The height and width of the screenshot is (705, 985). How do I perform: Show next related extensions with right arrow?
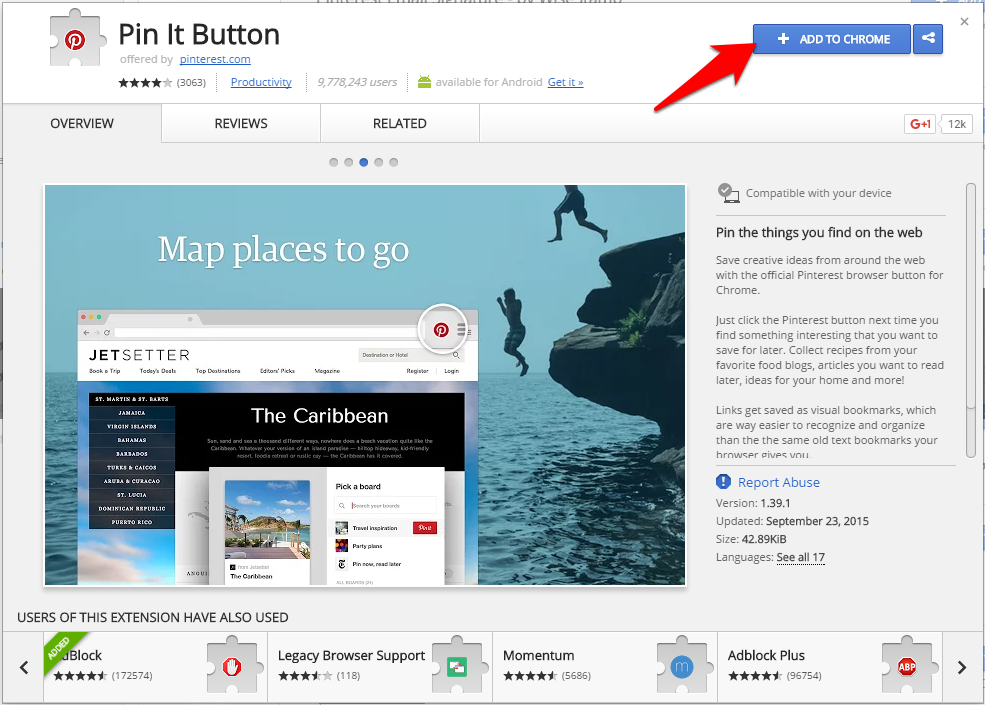click(x=962, y=667)
